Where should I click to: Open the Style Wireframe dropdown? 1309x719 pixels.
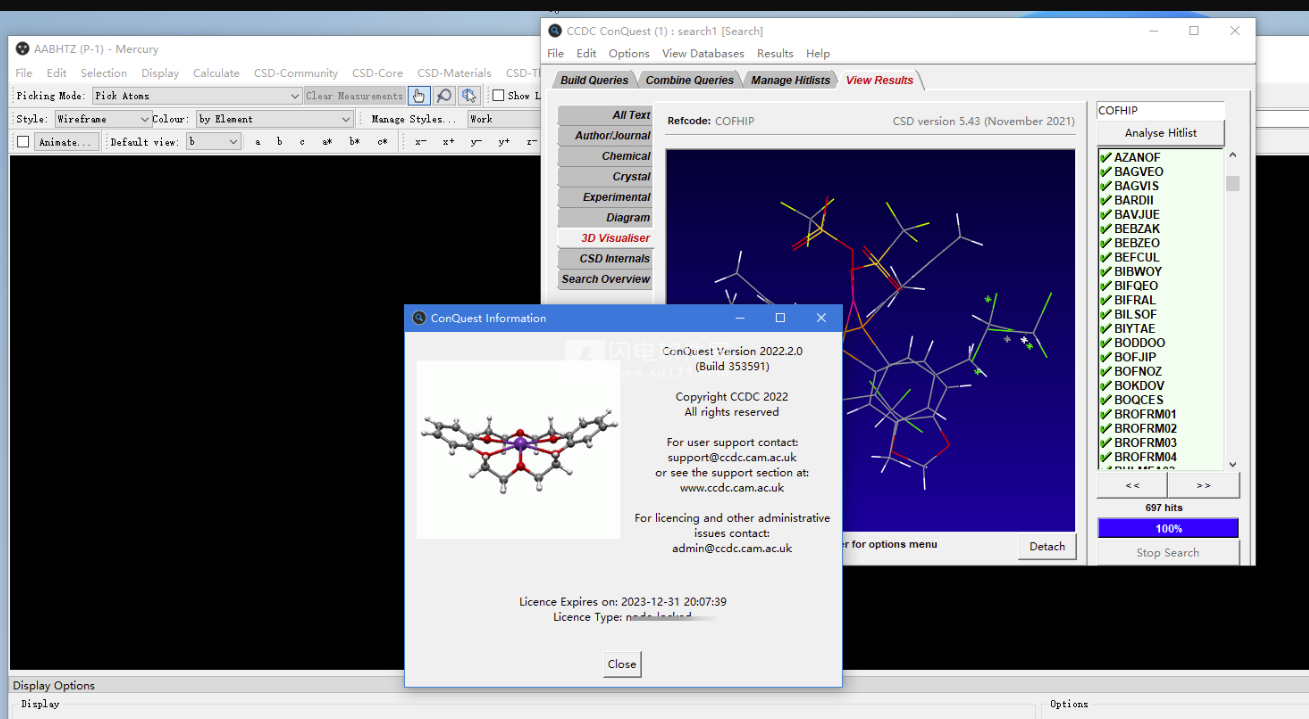click(x=103, y=119)
